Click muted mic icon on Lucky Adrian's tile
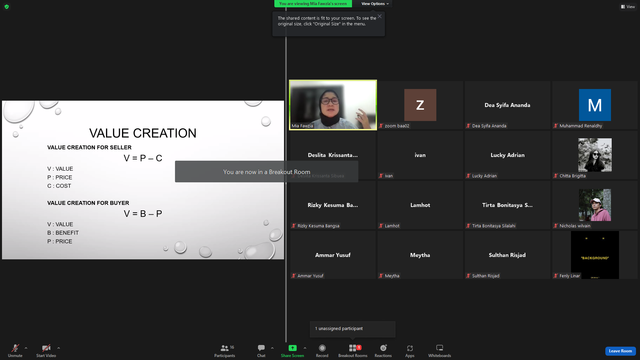 coord(469,176)
